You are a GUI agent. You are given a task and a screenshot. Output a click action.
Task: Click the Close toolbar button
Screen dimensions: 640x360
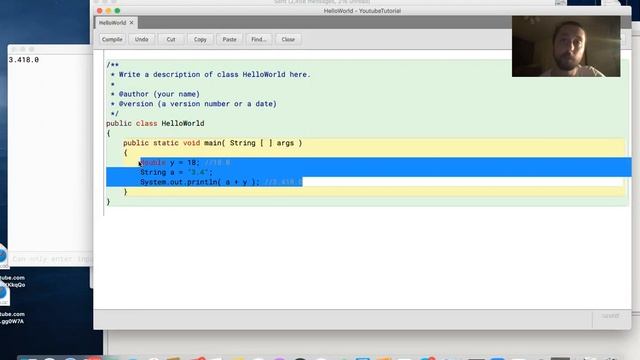pyautogui.click(x=288, y=40)
